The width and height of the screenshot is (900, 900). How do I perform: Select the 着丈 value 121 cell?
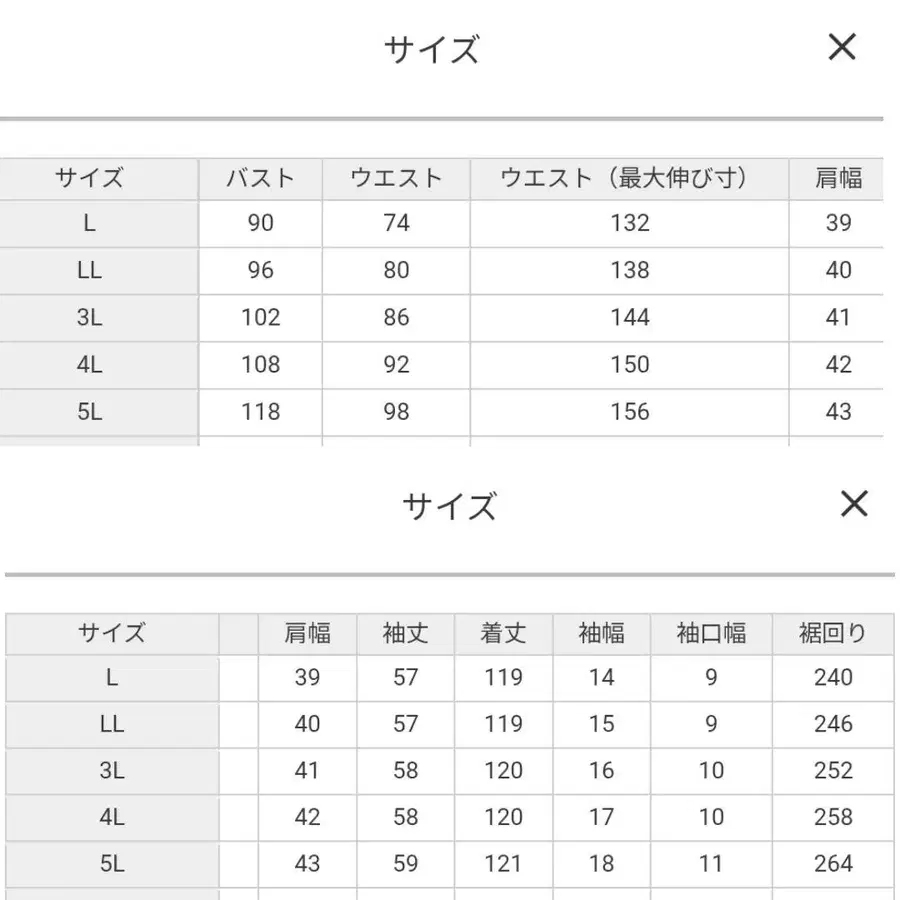503,864
